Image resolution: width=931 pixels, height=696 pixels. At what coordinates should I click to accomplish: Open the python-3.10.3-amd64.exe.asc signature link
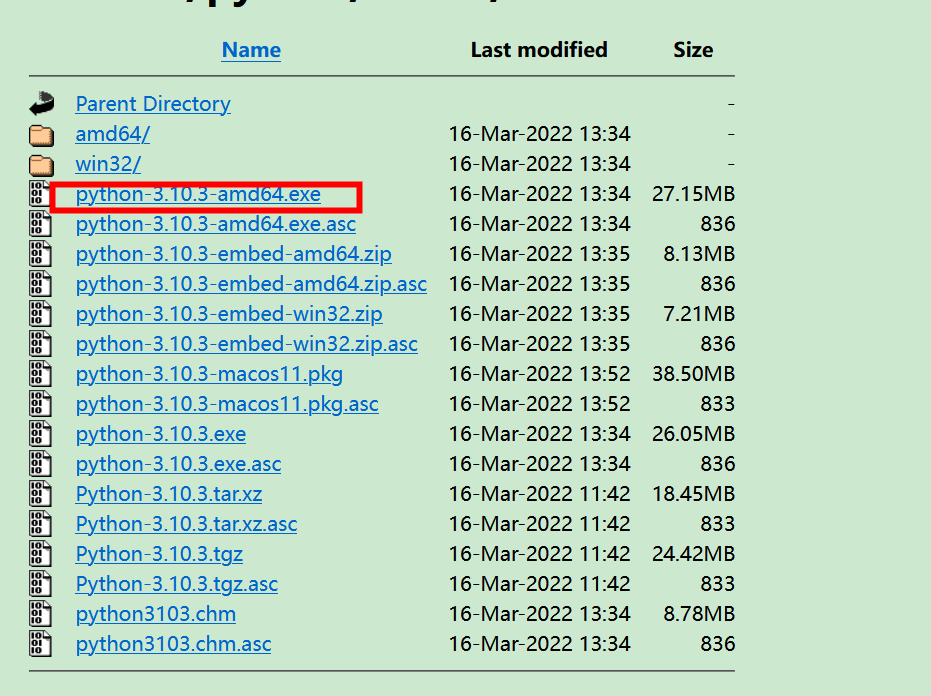coord(216,224)
